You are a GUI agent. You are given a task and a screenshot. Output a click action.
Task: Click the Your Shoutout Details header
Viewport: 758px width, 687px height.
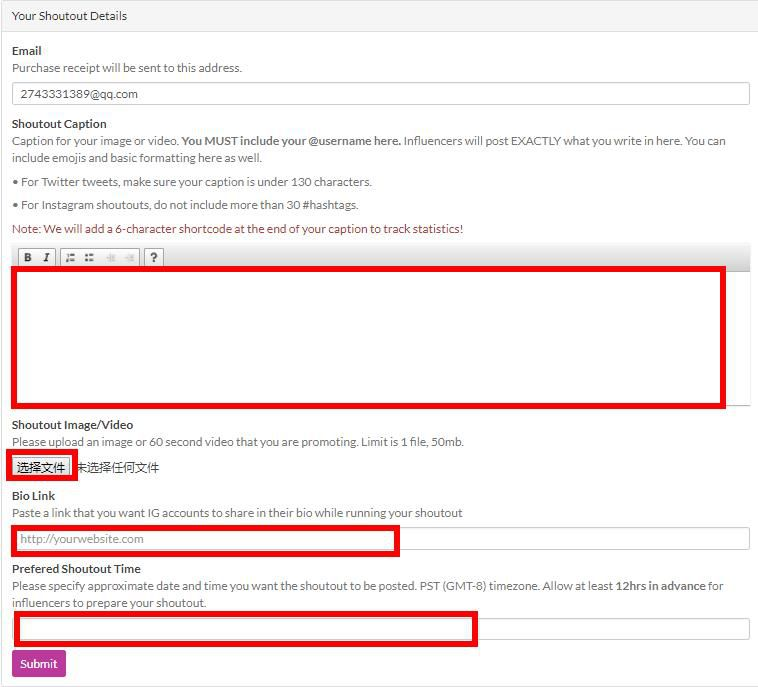(x=69, y=16)
